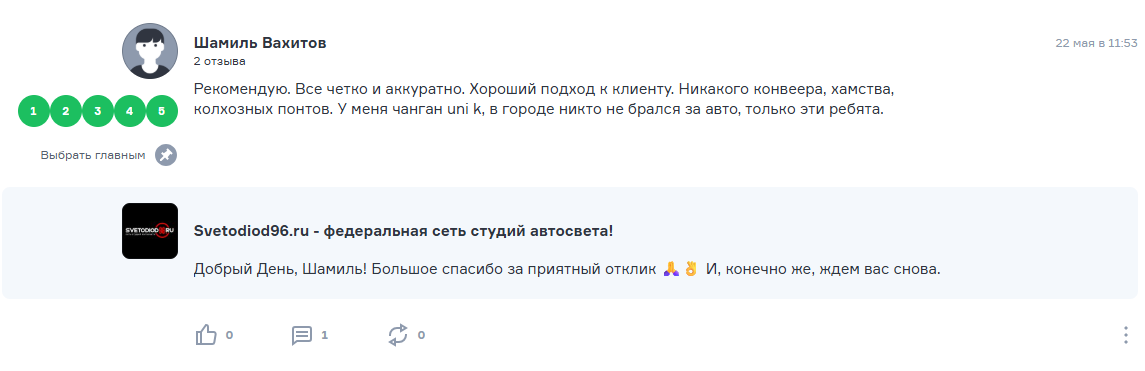Click the comment count of 1

coord(324,335)
